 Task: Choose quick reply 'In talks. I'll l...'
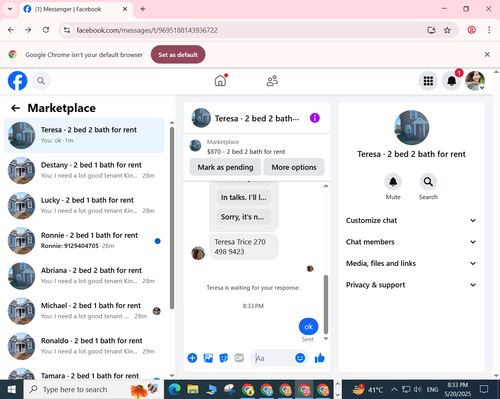coord(243,197)
